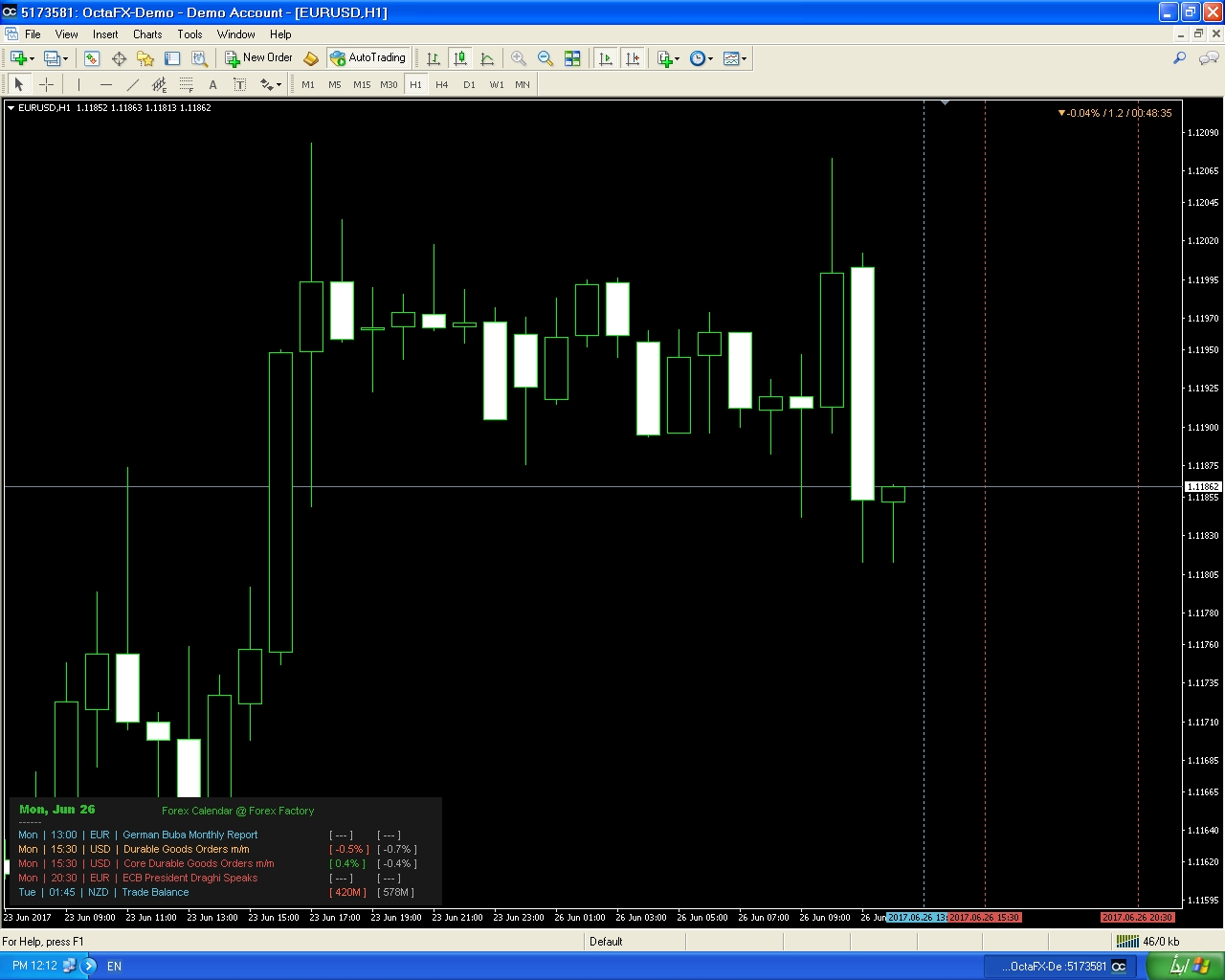Open the Insert menu
Viewport: 1225px width, 980px height.
click(105, 34)
